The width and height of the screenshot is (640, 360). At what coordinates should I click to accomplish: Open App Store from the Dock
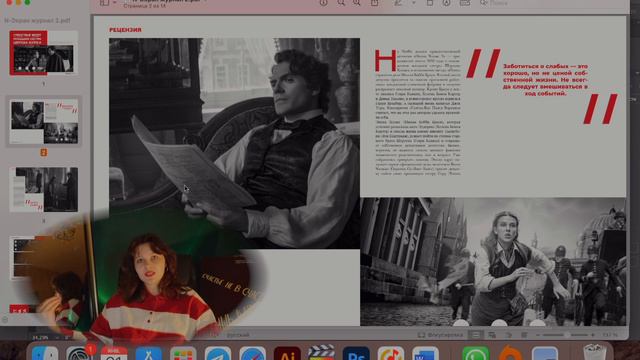149,353
